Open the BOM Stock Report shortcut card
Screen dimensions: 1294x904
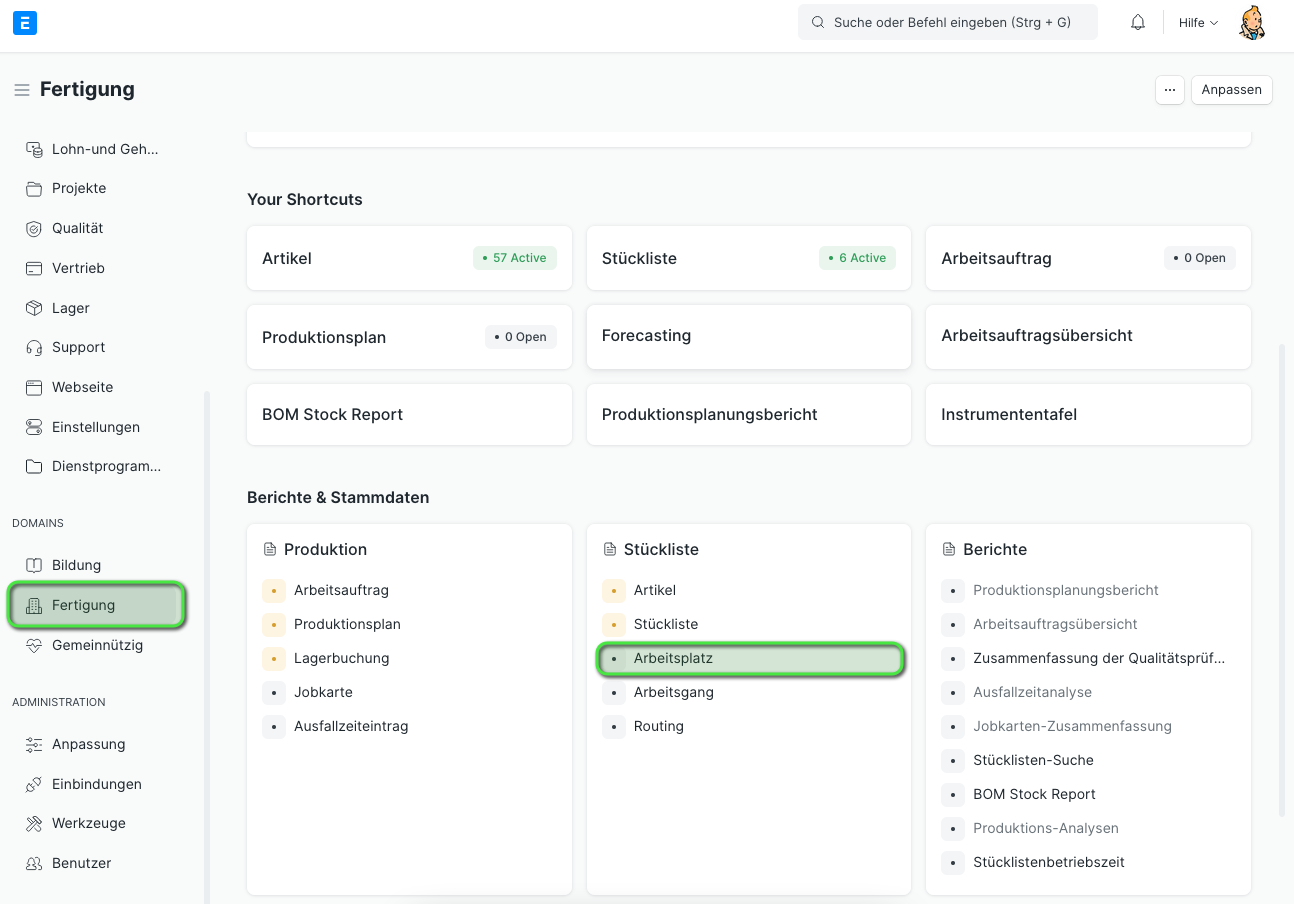pos(409,414)
